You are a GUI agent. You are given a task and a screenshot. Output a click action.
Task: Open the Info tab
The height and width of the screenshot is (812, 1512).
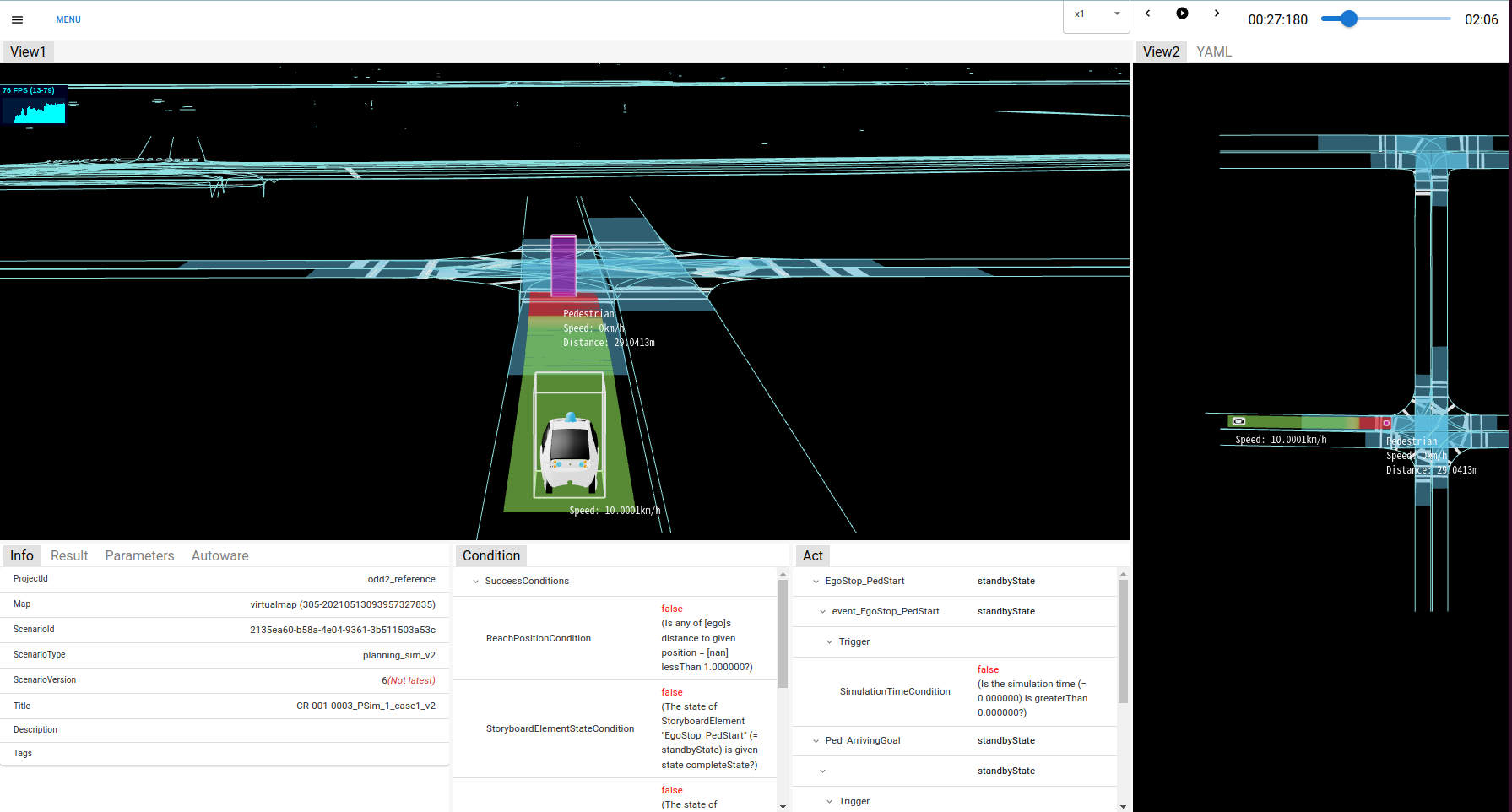[22, 555]
